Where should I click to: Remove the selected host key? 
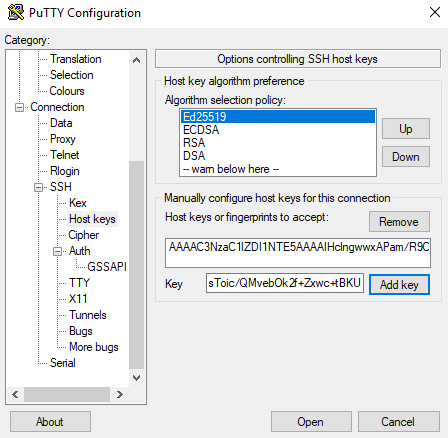(399, 222)
